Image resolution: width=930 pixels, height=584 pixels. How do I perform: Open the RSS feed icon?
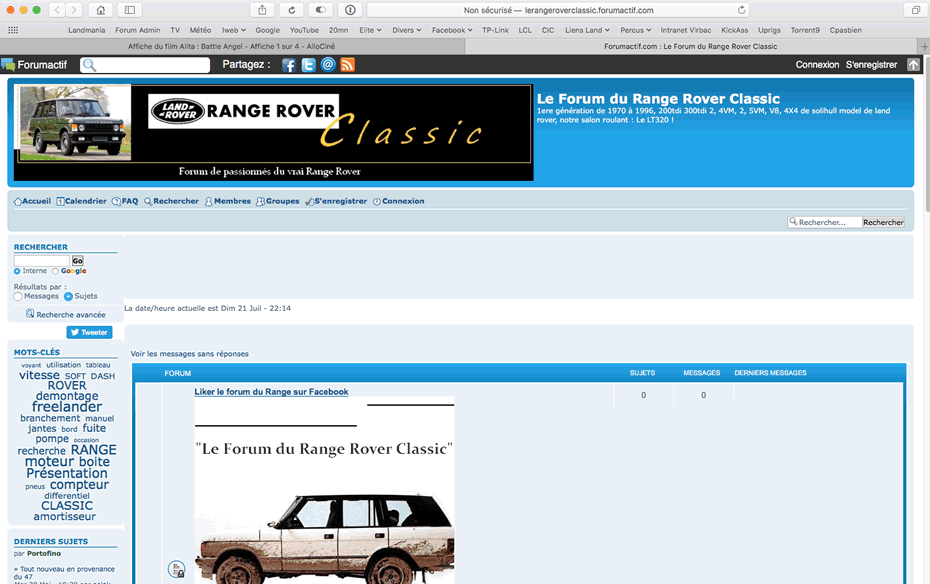pyautogui.click(x=348, y=65)
